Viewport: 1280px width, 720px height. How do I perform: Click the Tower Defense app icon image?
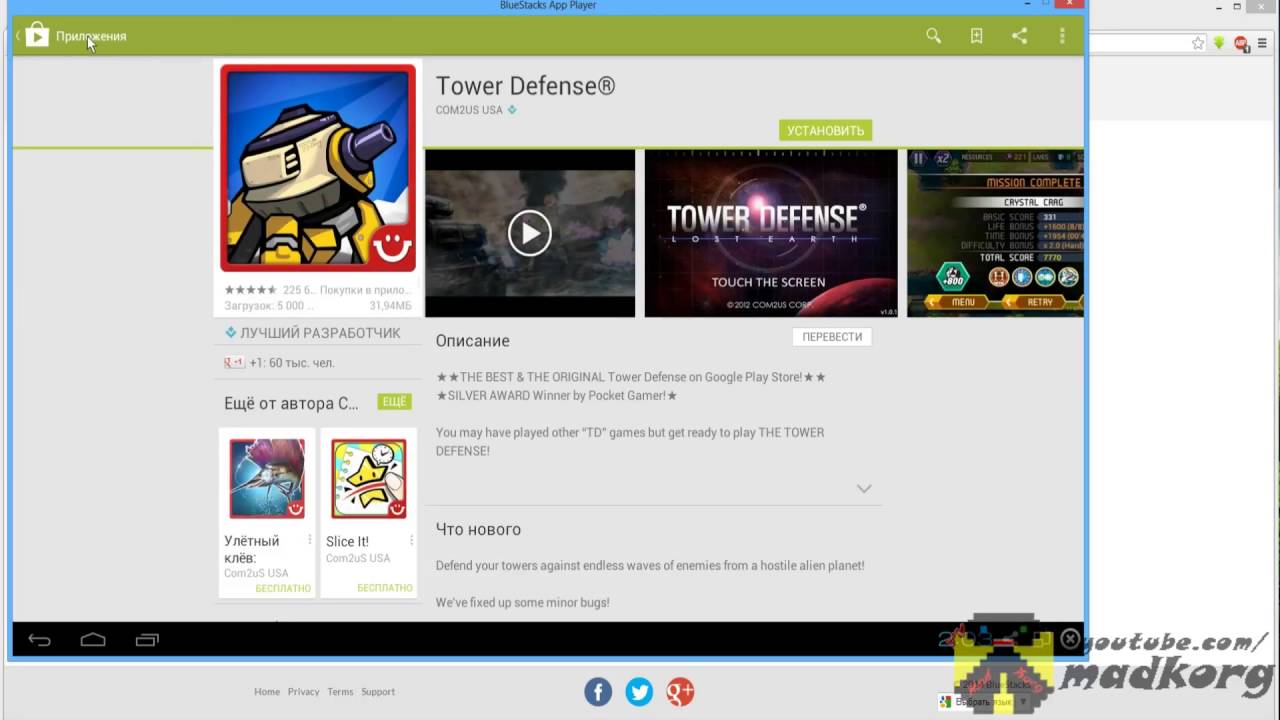318,168
